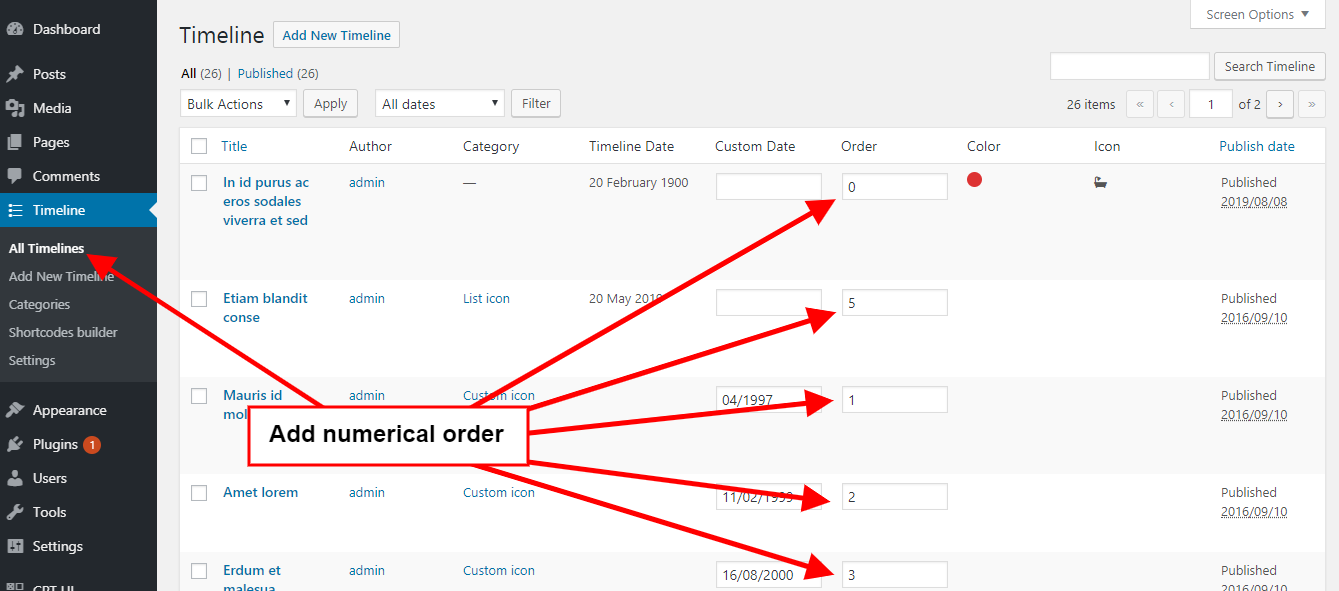
Task: Click the Pages icon in sidebar
Action: tap(15, 142)
